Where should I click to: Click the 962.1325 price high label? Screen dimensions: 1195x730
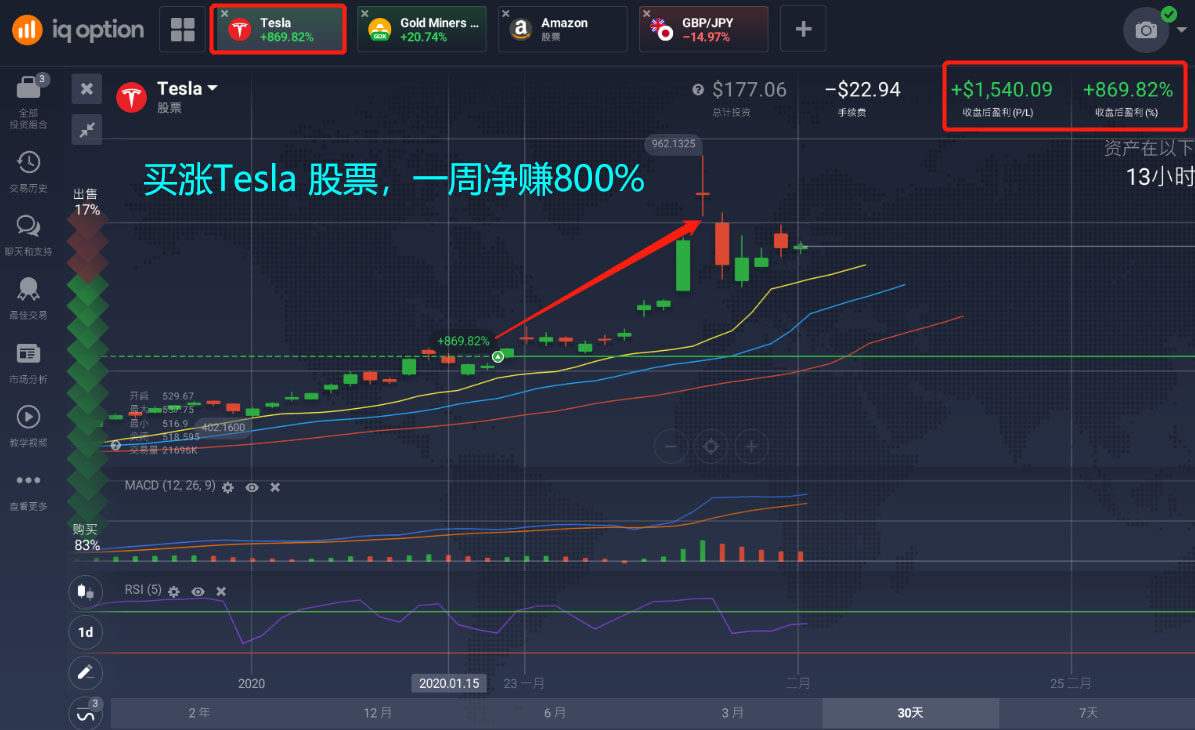pyautogui.click(x=673, y=143)
